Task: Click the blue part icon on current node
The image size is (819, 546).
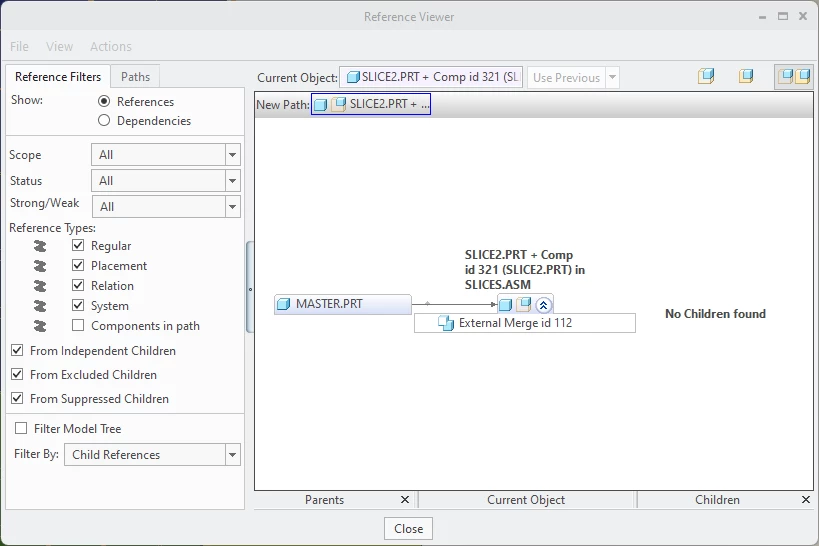Action: coord(505,305)
